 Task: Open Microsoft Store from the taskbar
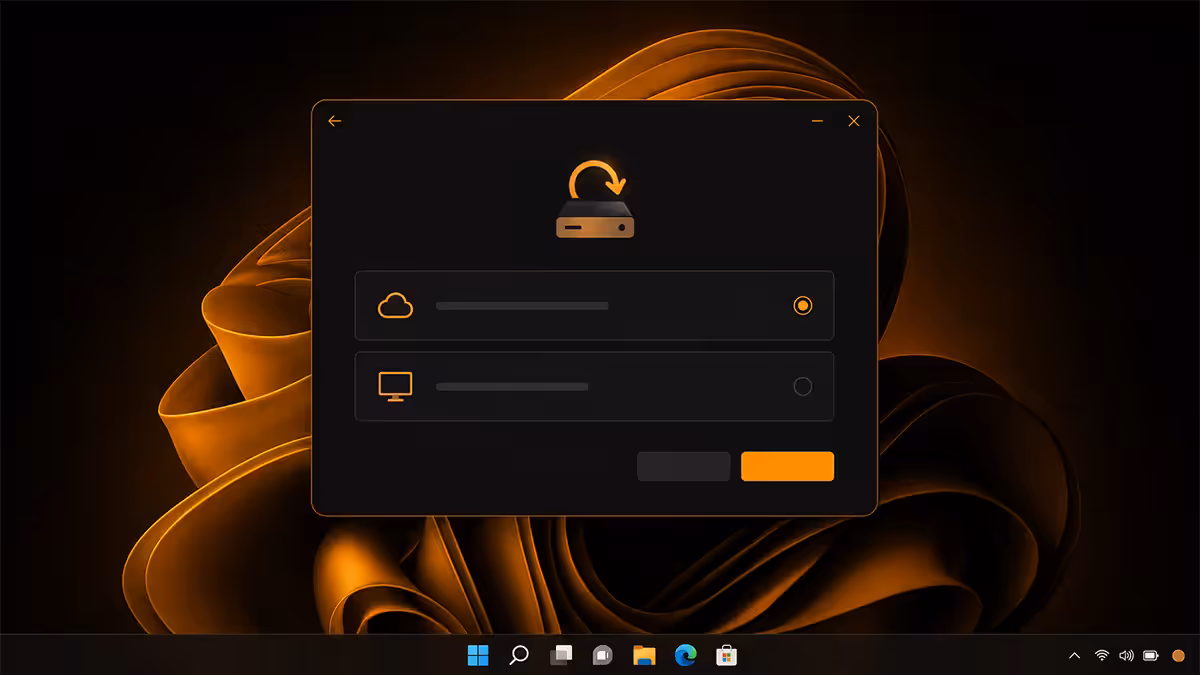(727, 655)
